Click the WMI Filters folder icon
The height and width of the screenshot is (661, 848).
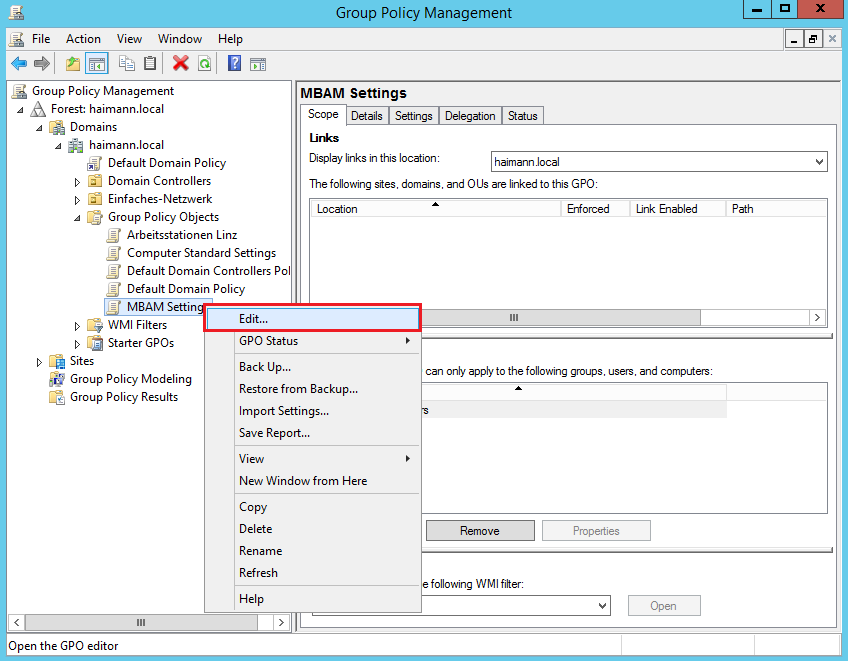tap(95, 325)
